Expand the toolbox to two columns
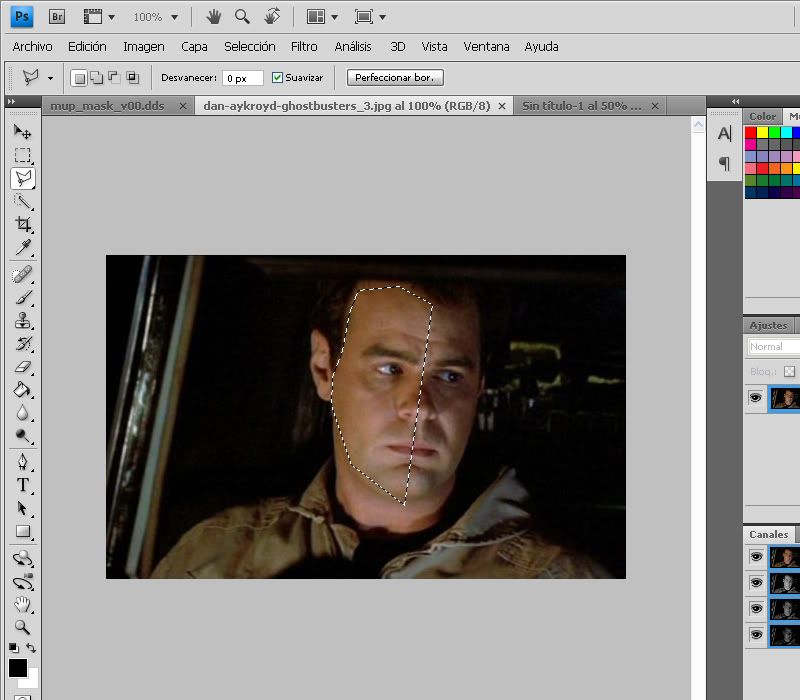The height and width of the screenshot is (700, 800). click(12, 102)
